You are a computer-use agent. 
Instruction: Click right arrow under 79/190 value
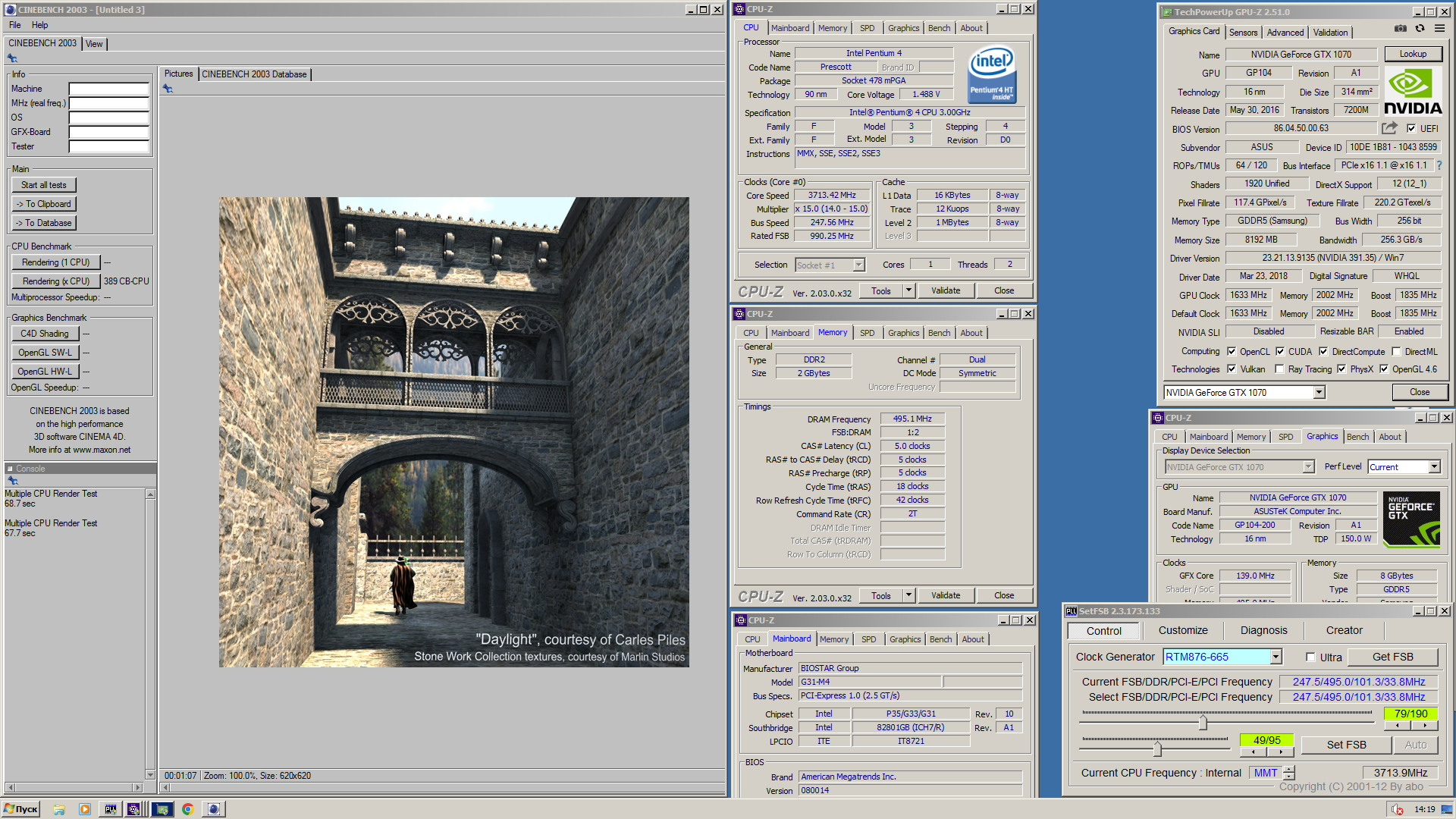tap(1425, 726)
